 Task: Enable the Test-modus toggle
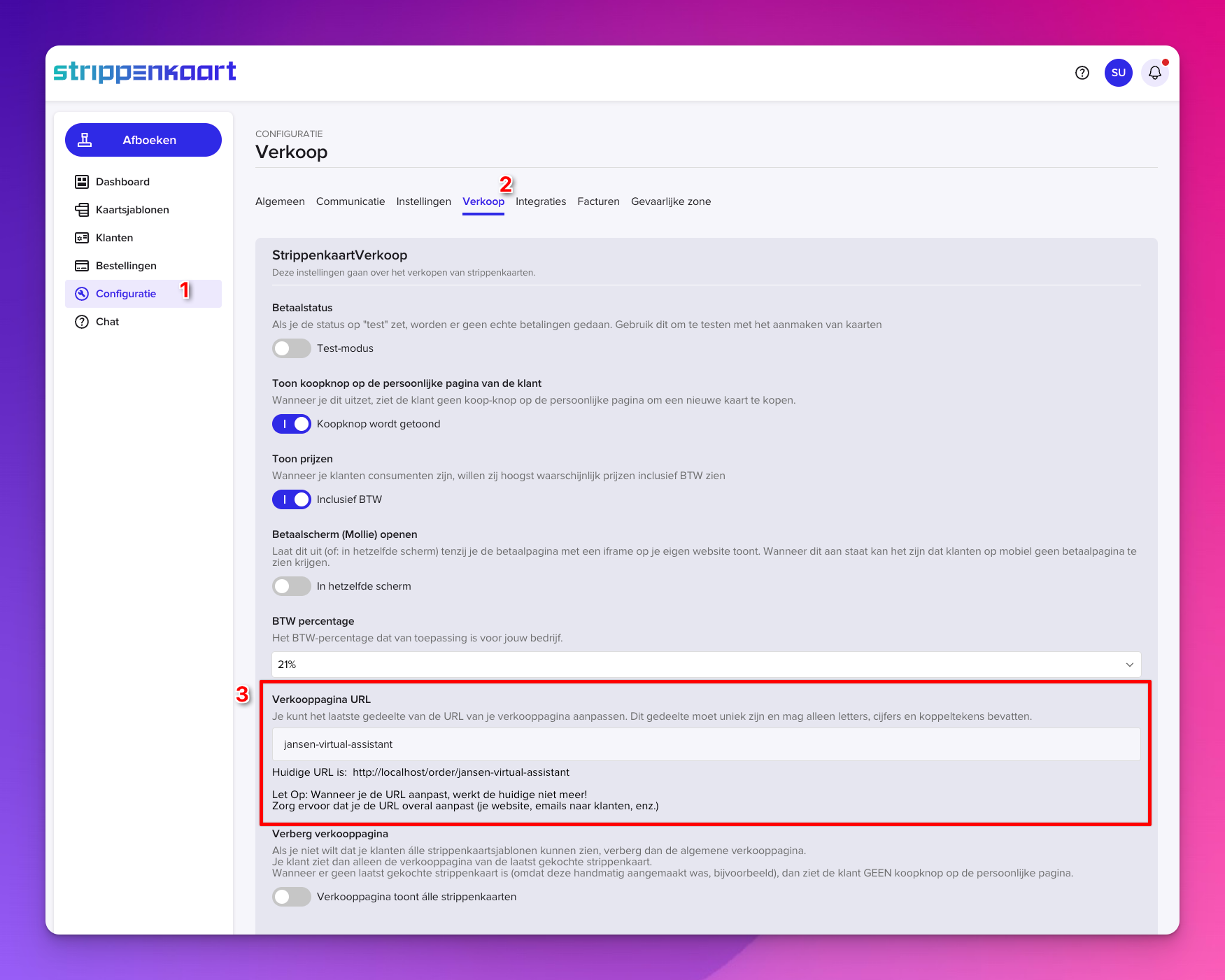[x=291, y=348]
